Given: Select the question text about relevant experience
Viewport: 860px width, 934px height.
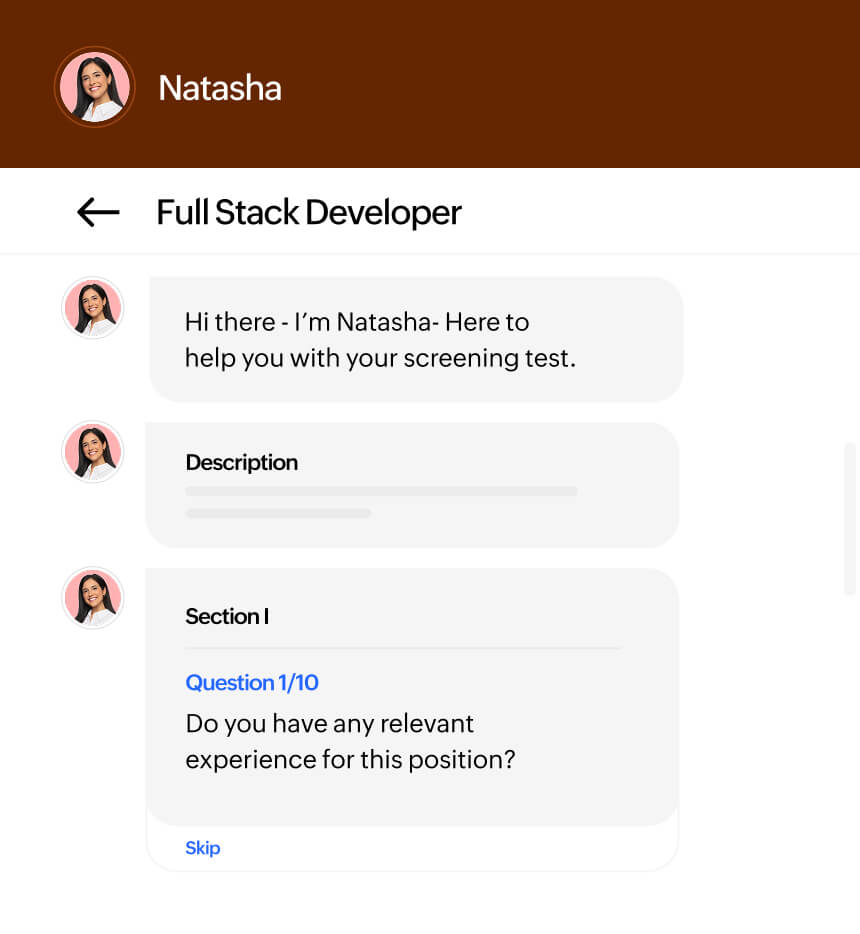Looking at the screenshot, I should [349, 741].
